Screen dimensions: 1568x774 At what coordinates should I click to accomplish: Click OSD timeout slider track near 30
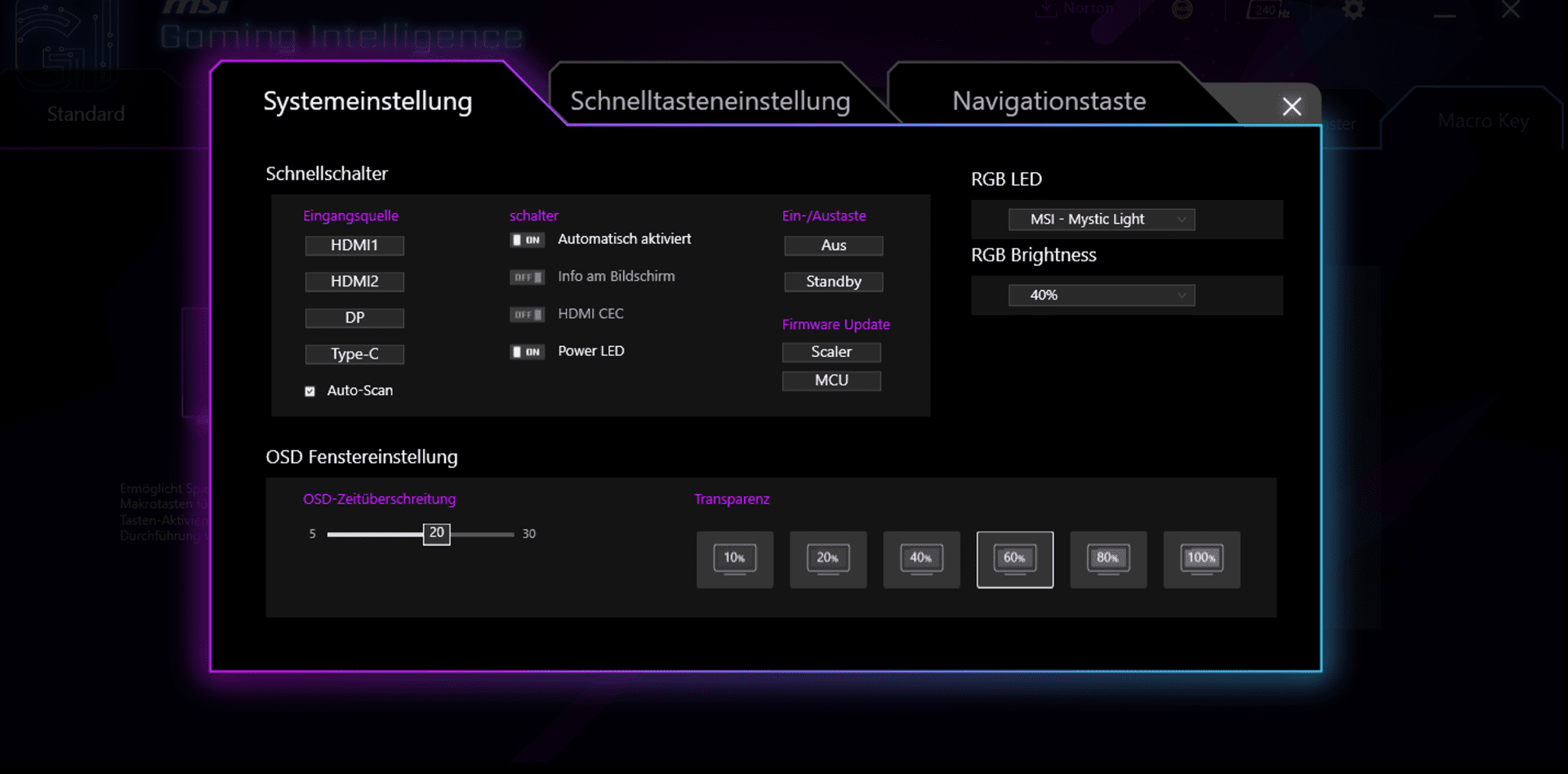tap(508, 534)
